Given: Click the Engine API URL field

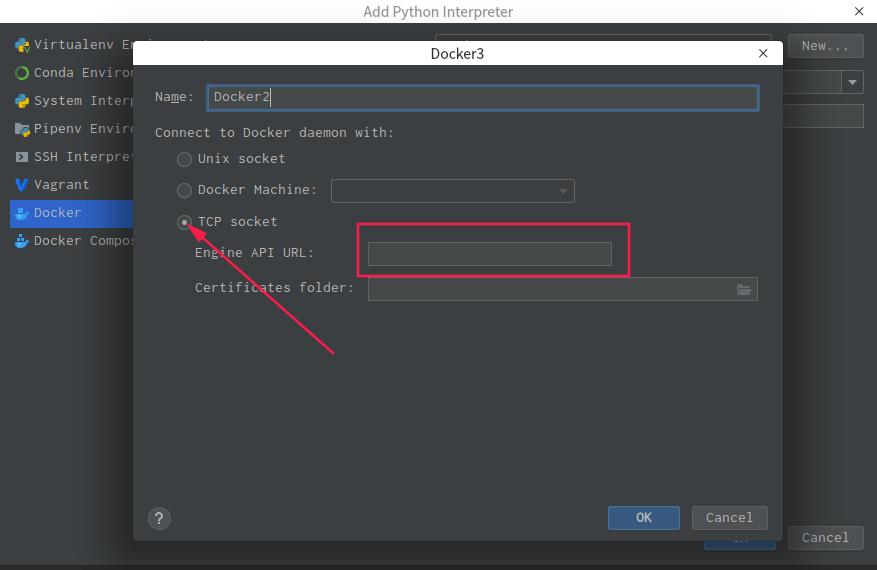Looking at the screenshot, I should click(489, 254).
